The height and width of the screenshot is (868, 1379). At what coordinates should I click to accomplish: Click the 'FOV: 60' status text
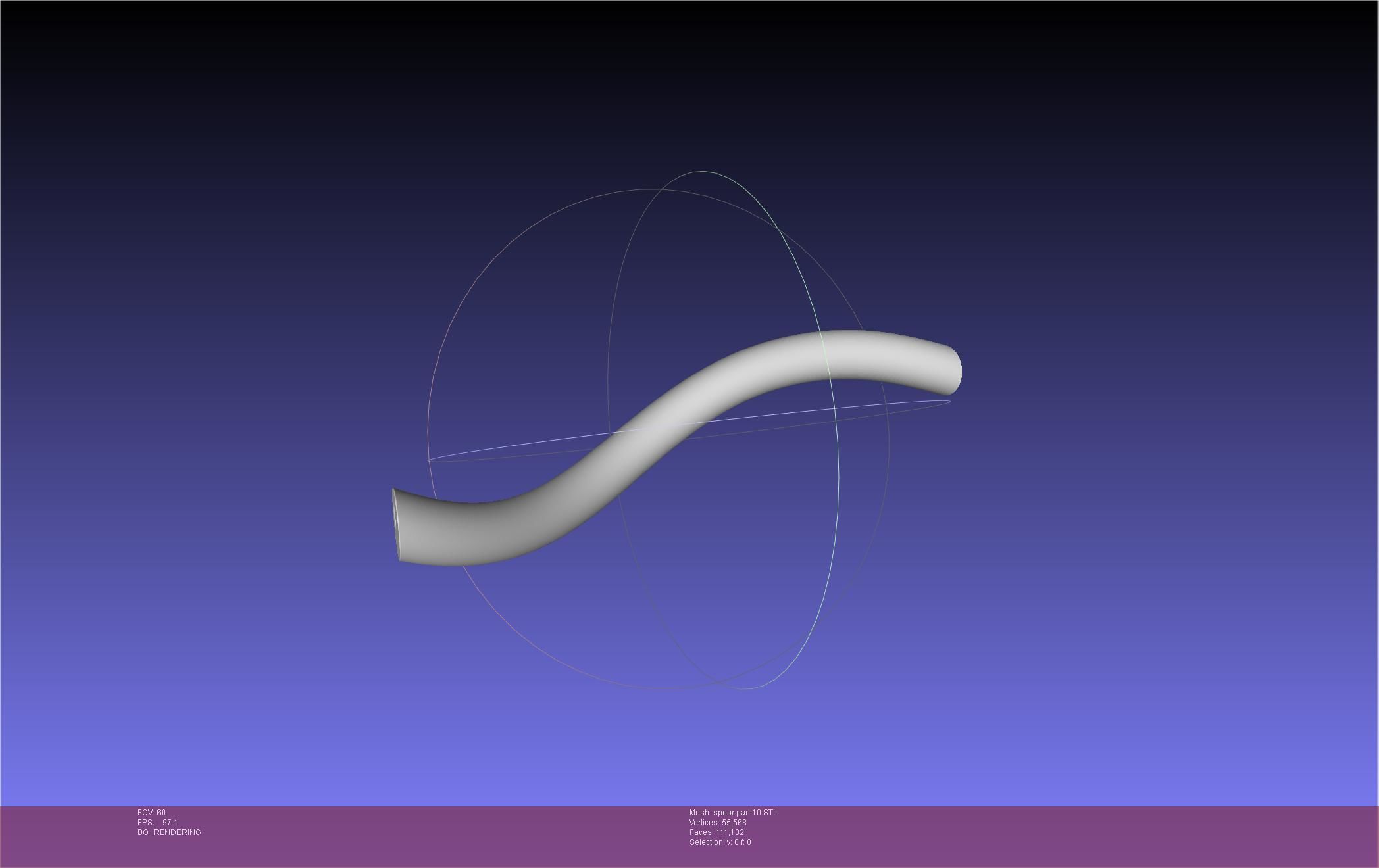click(151, 813)
